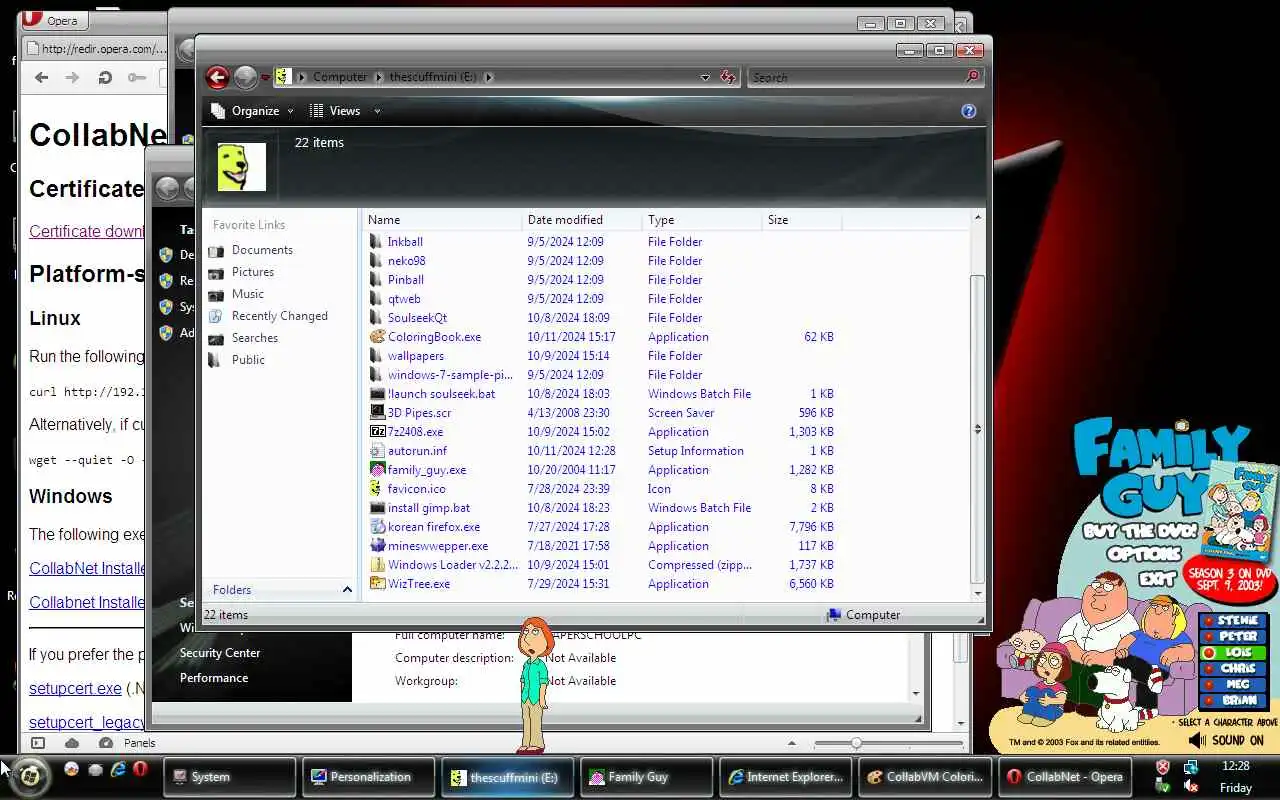
Task: Sort files by Date modified column
Action: [583, 220]
